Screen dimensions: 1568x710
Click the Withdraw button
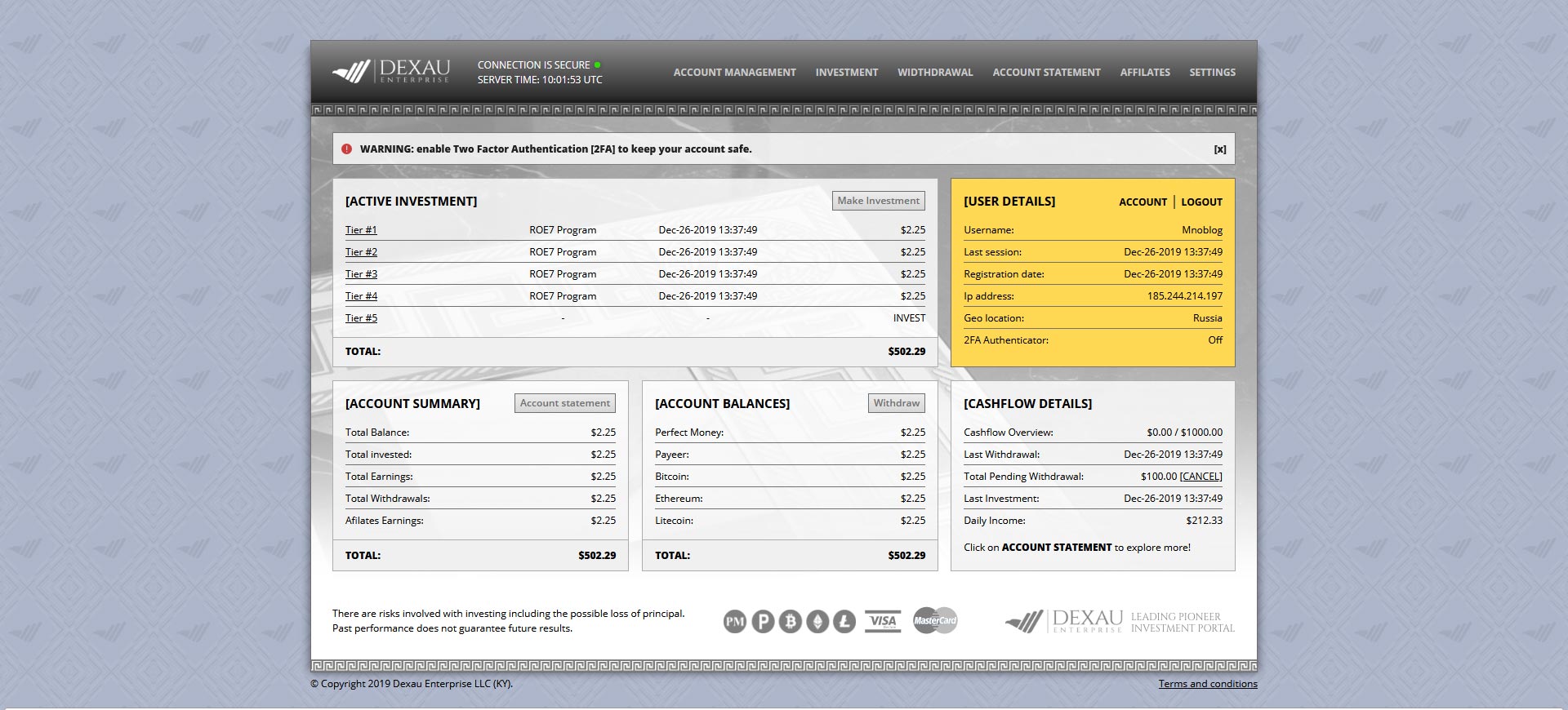[897, 403]
